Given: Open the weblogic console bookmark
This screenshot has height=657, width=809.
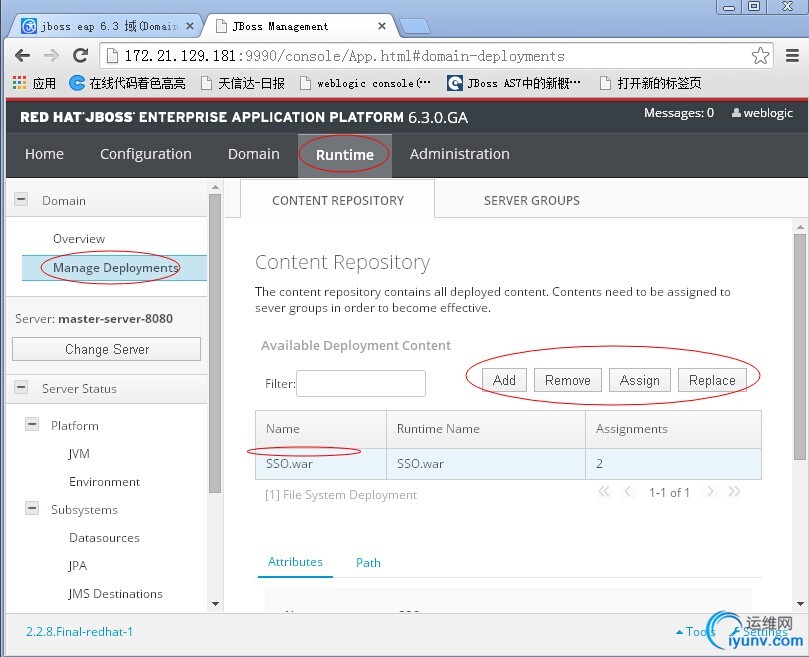Looking at the screenshot, I should (365, 83).
